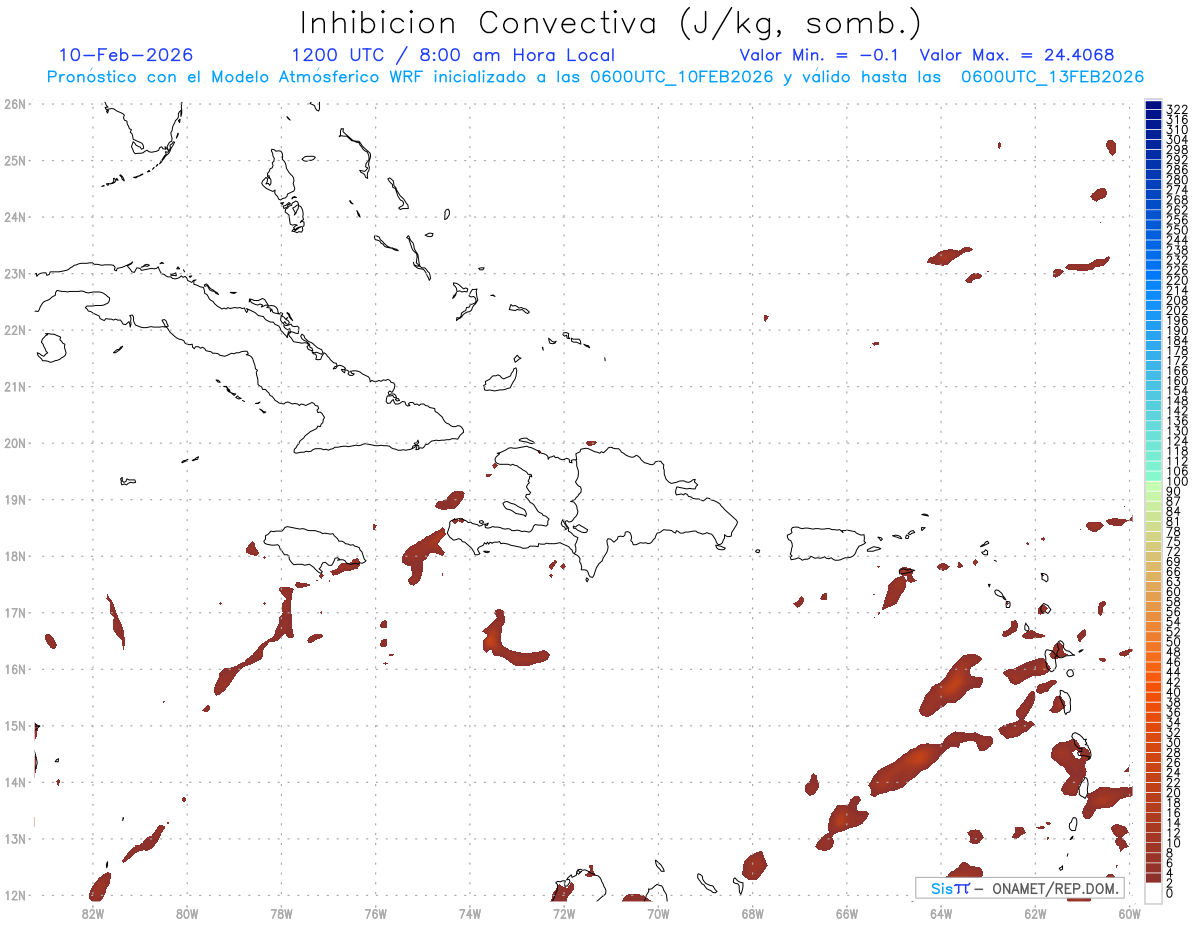Click longitude label '70W'
The width and height of the screenshot is (1200, 927).
click(x=658, y=913)
